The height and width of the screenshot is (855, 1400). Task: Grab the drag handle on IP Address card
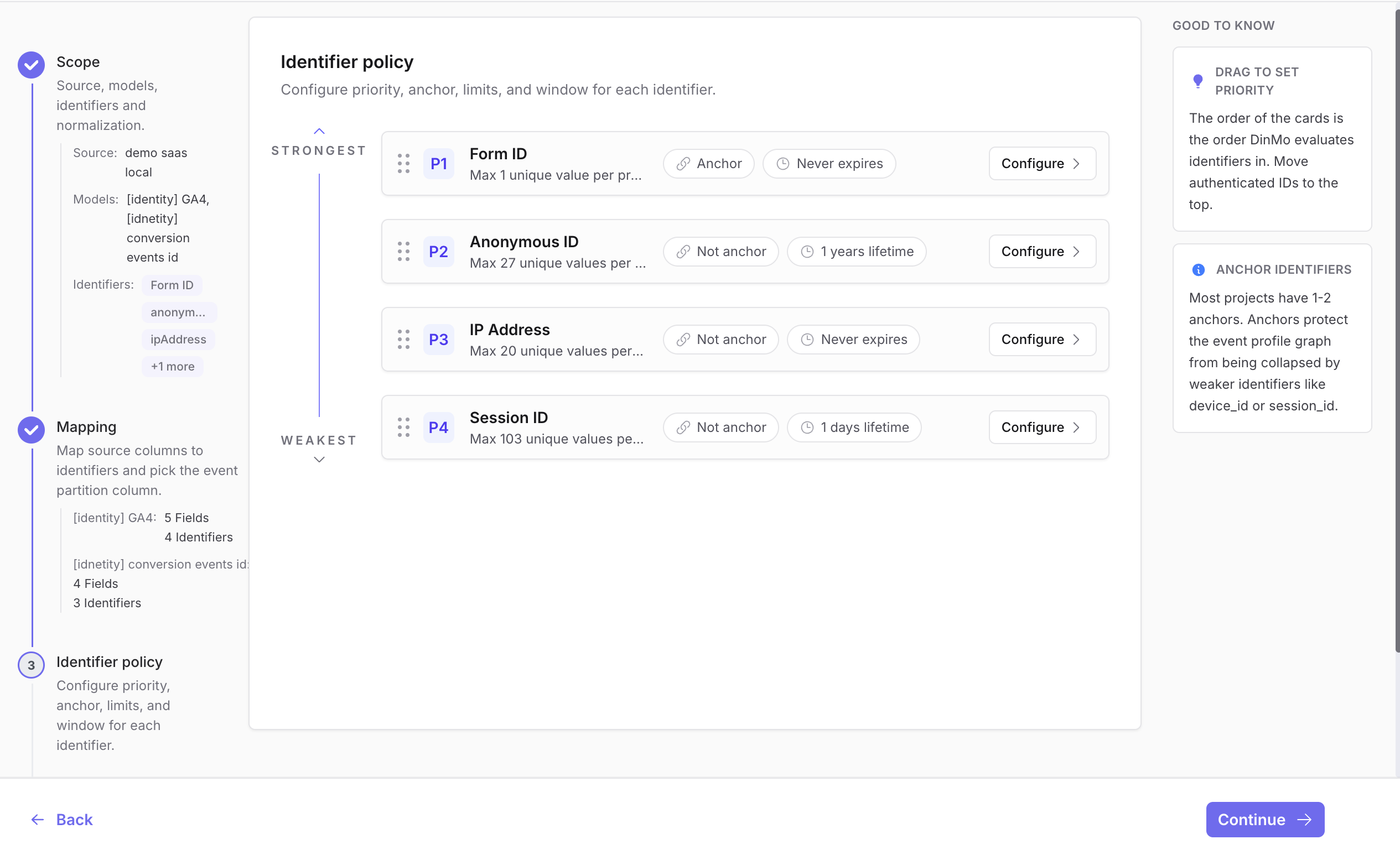403,340
